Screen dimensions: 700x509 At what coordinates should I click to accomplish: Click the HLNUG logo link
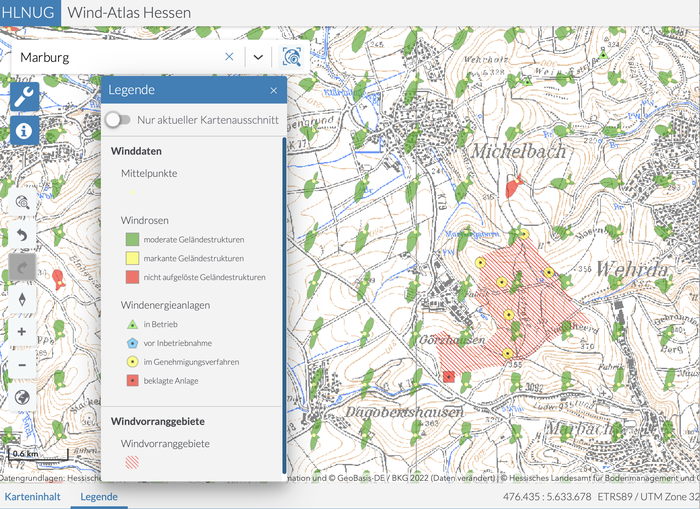click(x=29, y=12)
